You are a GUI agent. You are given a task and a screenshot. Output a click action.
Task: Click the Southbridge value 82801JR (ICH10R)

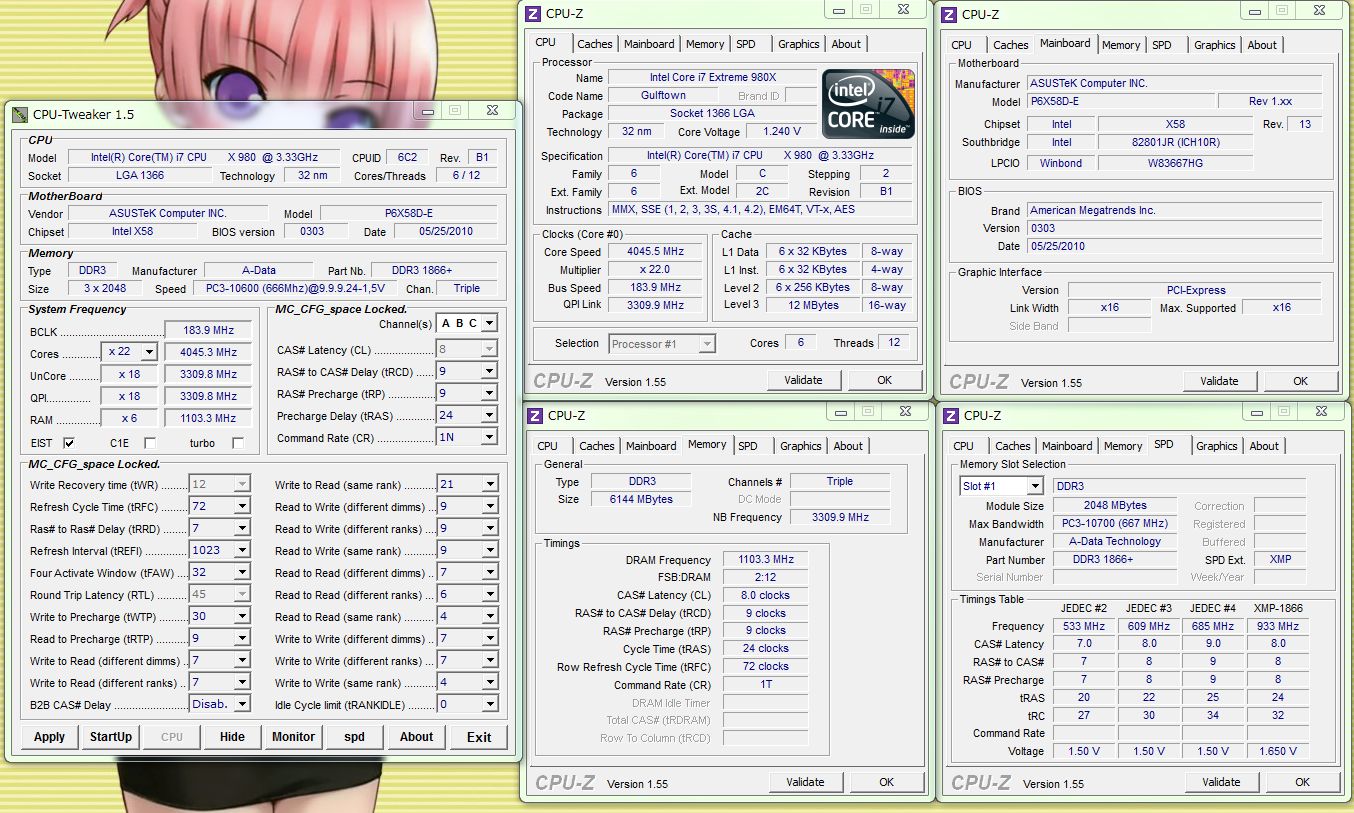click(x=1174, y=143)
